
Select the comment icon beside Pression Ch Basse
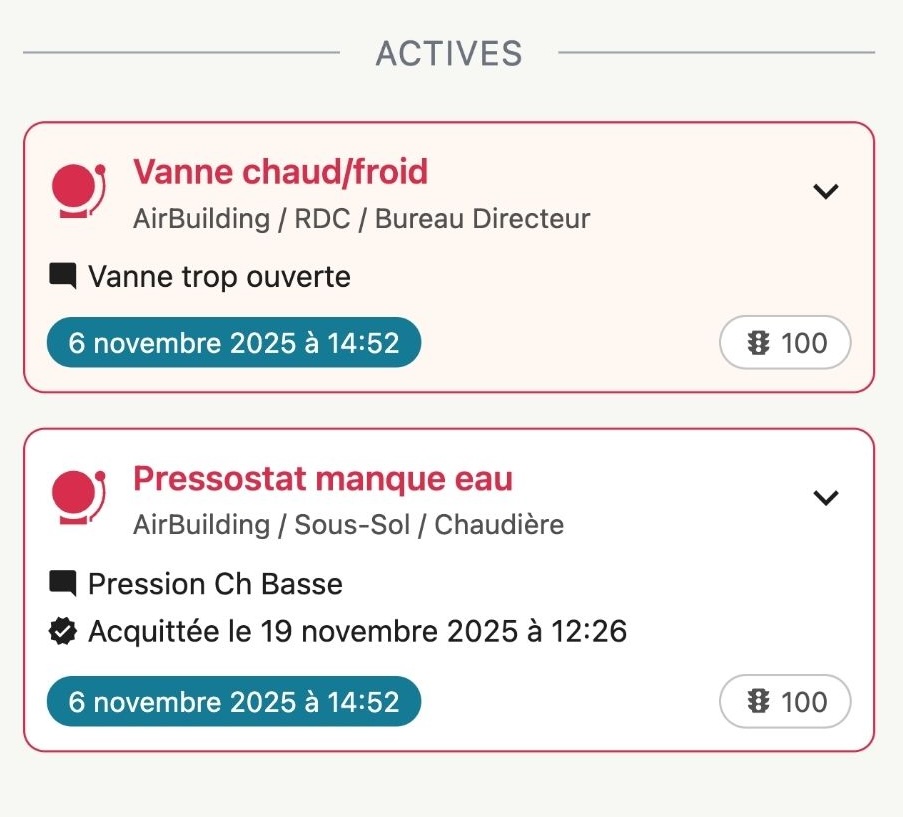pyautogui.click(x=62, y=583)
